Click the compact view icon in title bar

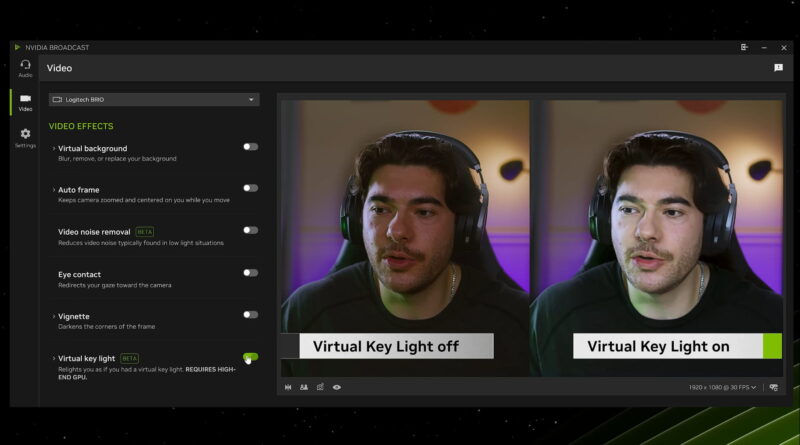[x=744, y=47]
